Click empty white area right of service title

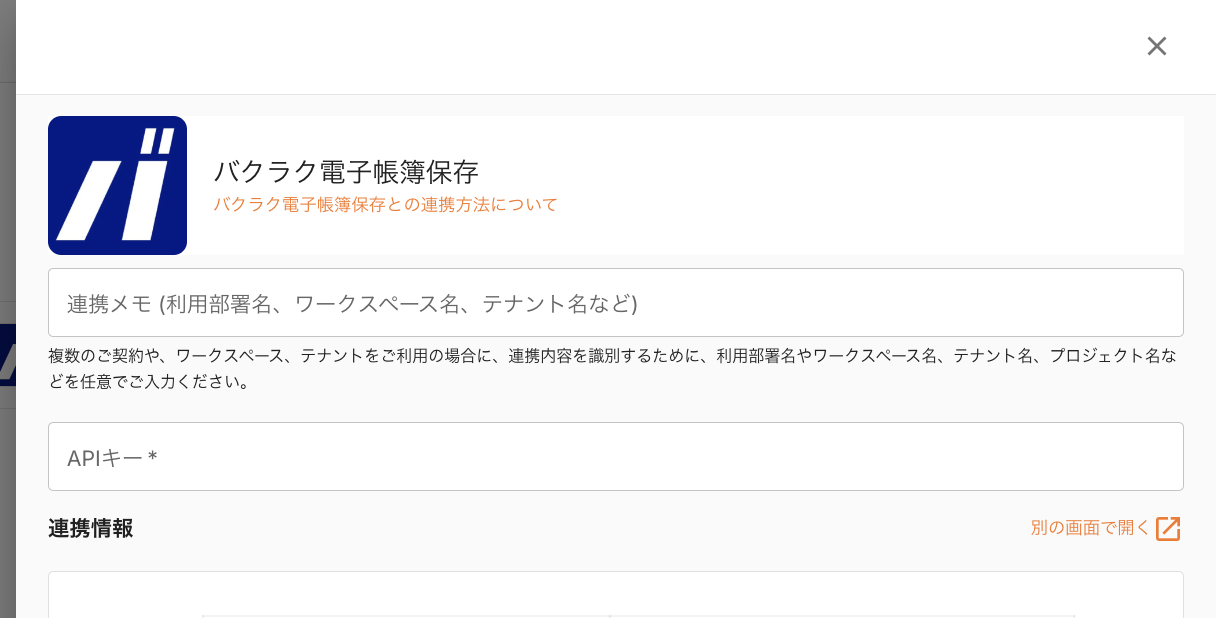[870, 185]
